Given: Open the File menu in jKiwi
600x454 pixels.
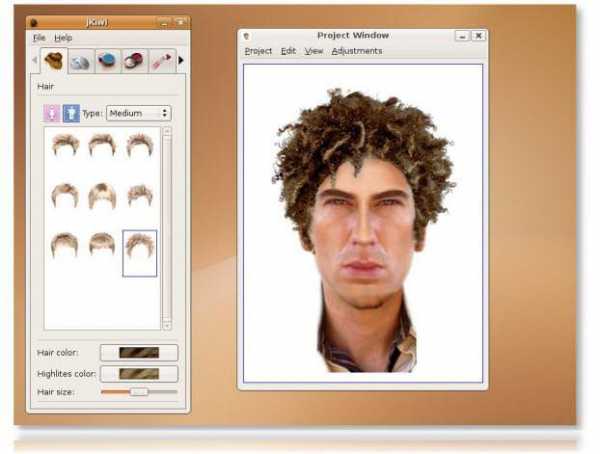Looking at the screenshot, I should [39, 37].
